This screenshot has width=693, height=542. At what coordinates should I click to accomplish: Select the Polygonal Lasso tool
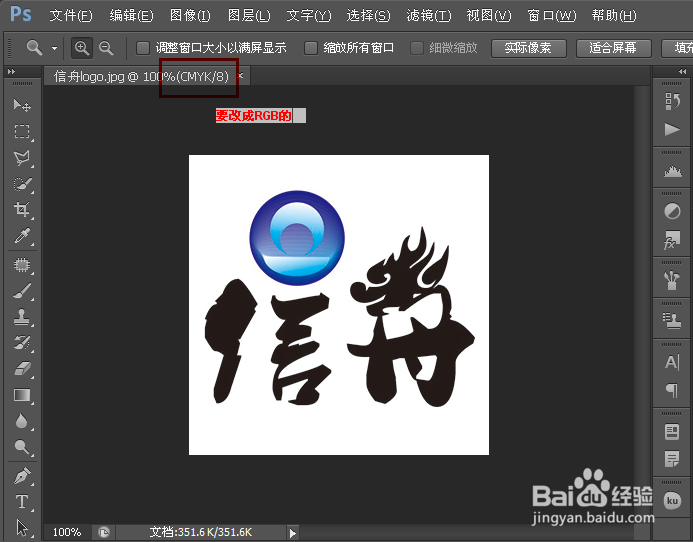coord(22,157)
